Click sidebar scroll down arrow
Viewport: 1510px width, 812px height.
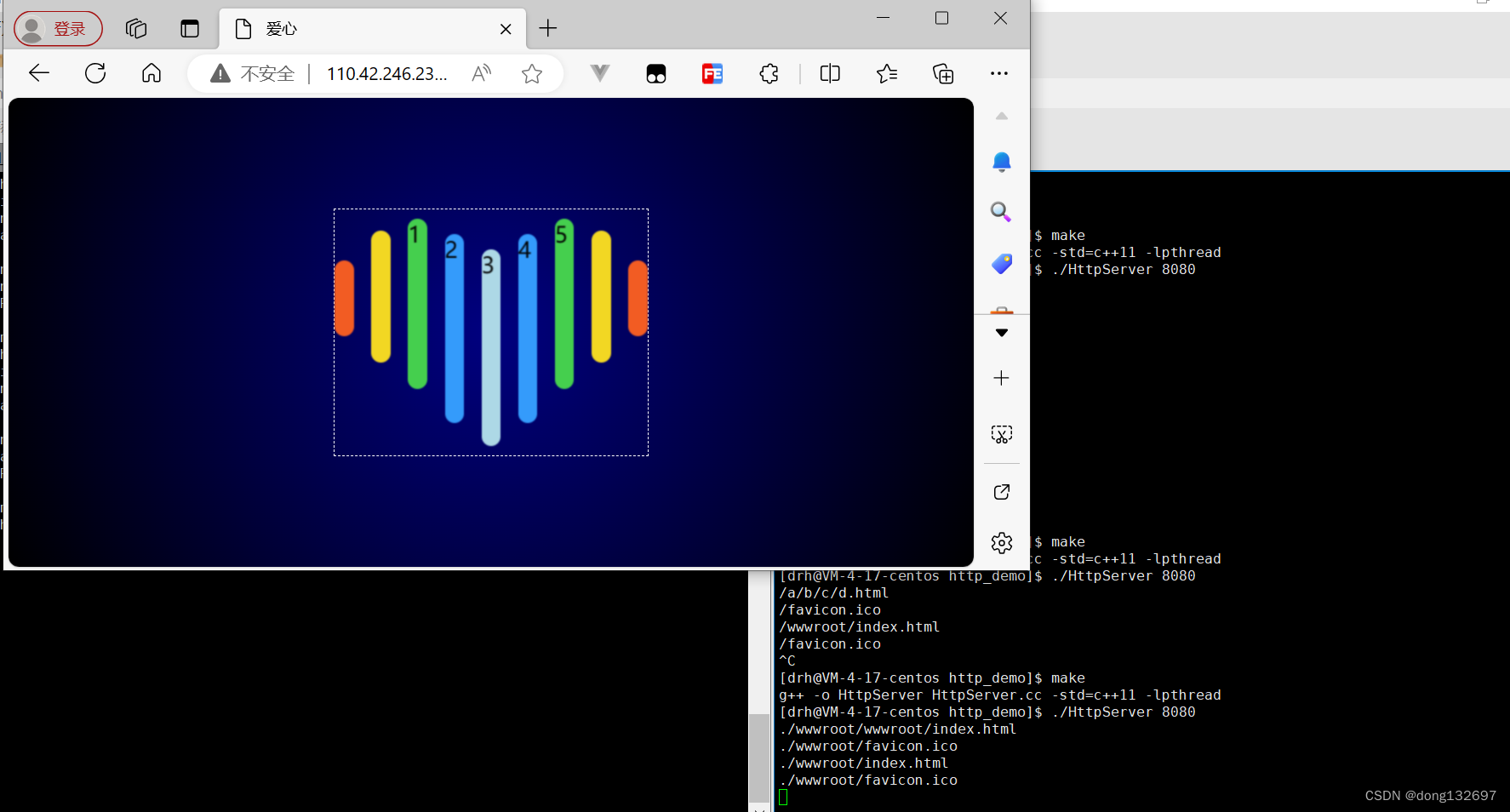1002,333
